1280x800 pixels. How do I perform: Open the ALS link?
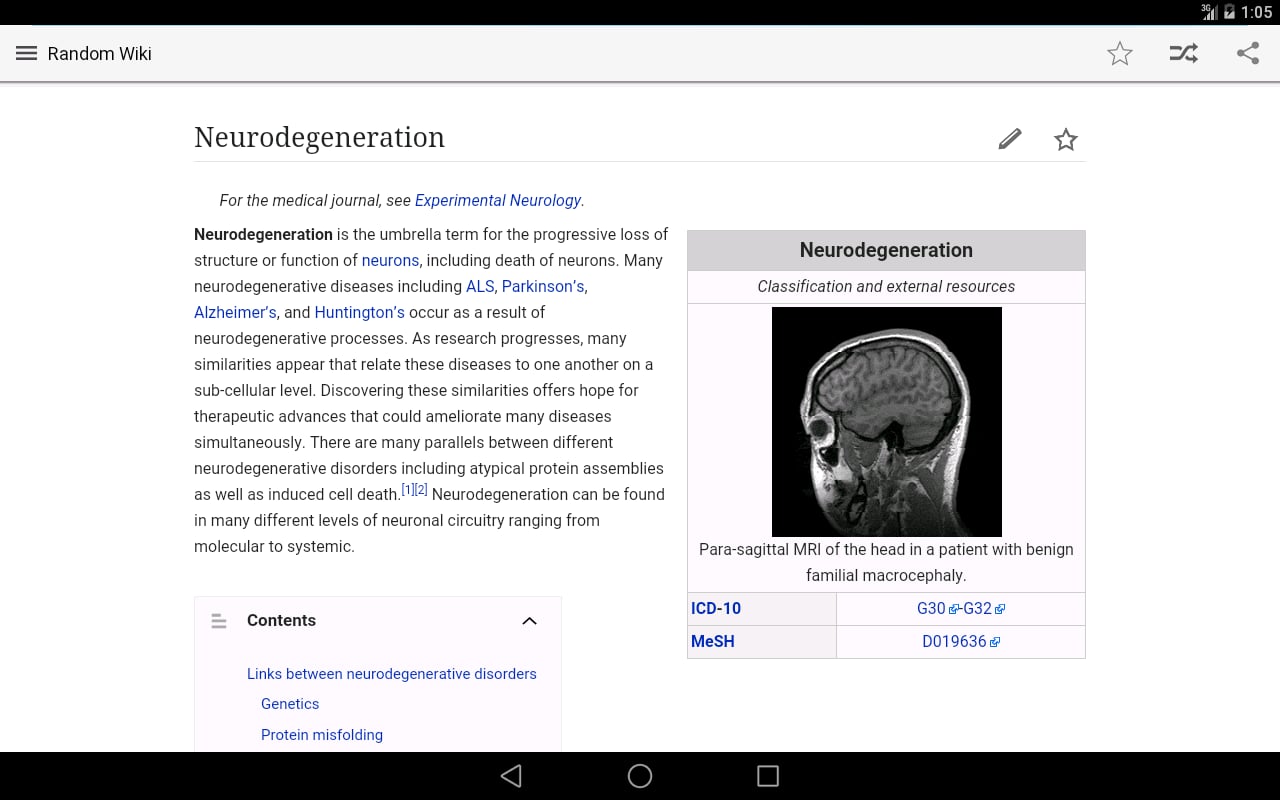[480, 286]
